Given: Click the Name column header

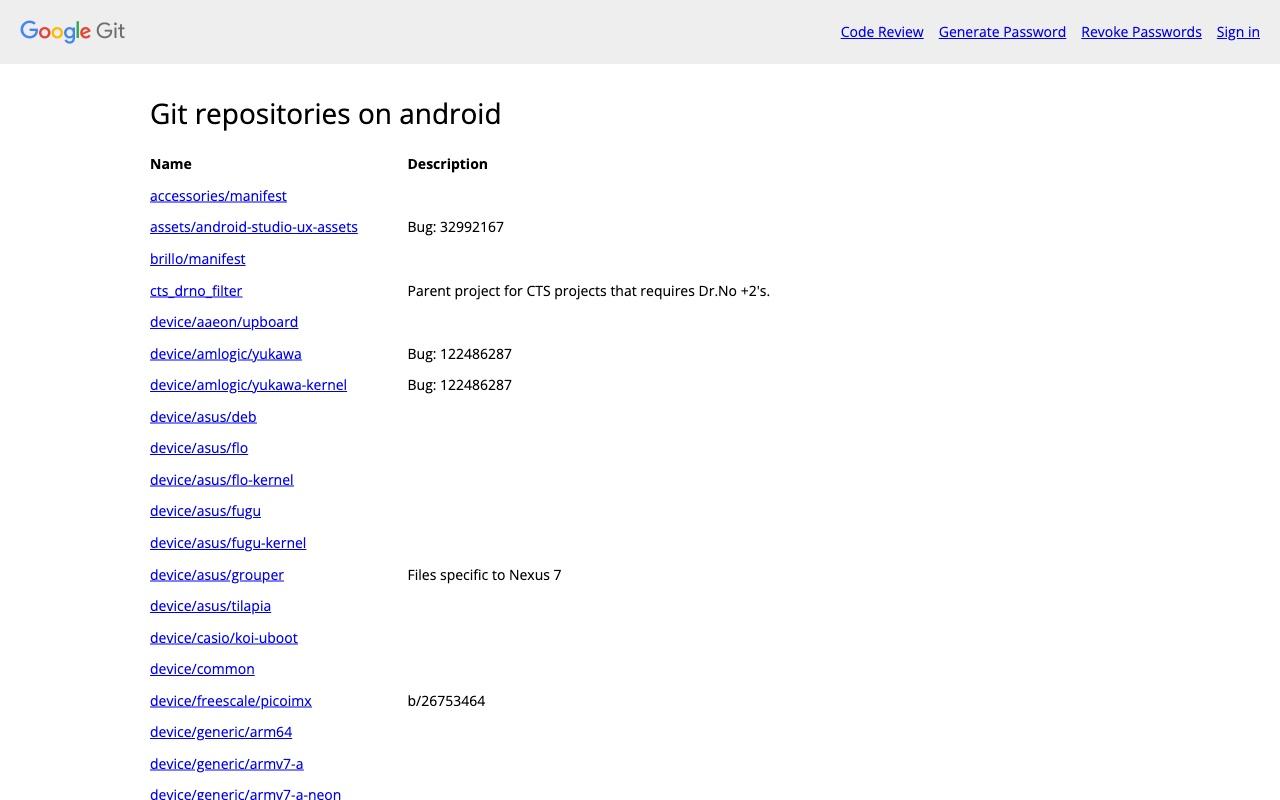Looking at the screenshot, I should (x=170, y=164).
